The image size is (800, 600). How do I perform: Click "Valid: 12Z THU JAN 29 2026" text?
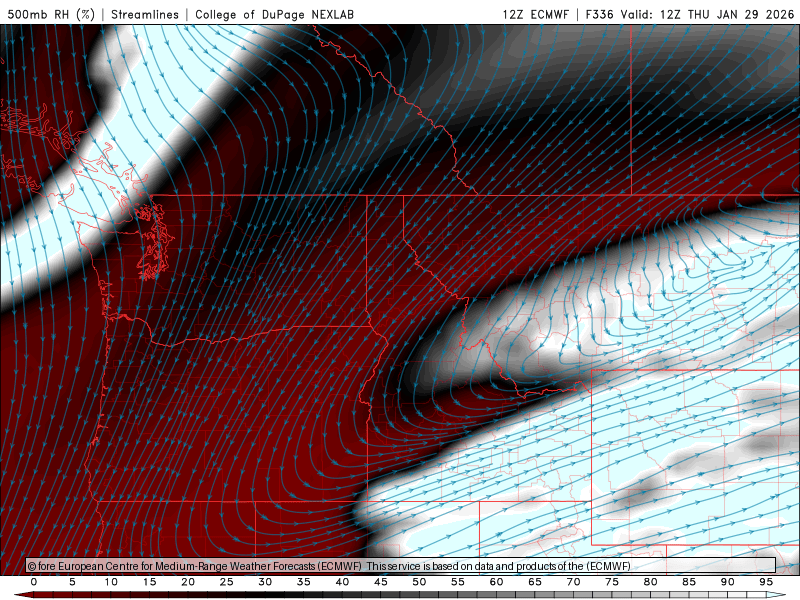point(707,14)
